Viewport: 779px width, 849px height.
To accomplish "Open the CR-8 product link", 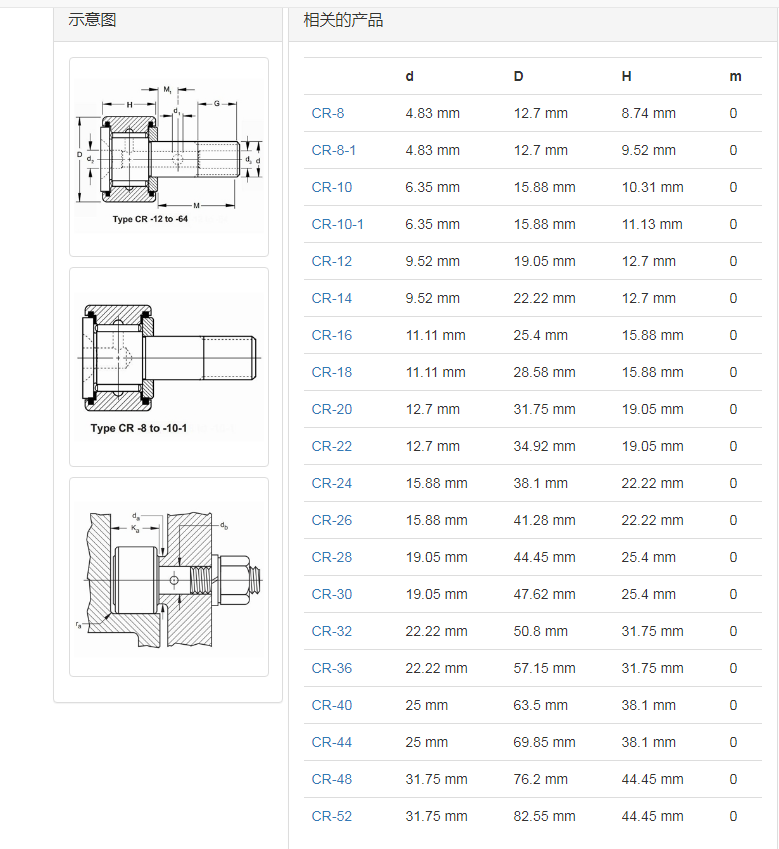I will coord(327,114).
